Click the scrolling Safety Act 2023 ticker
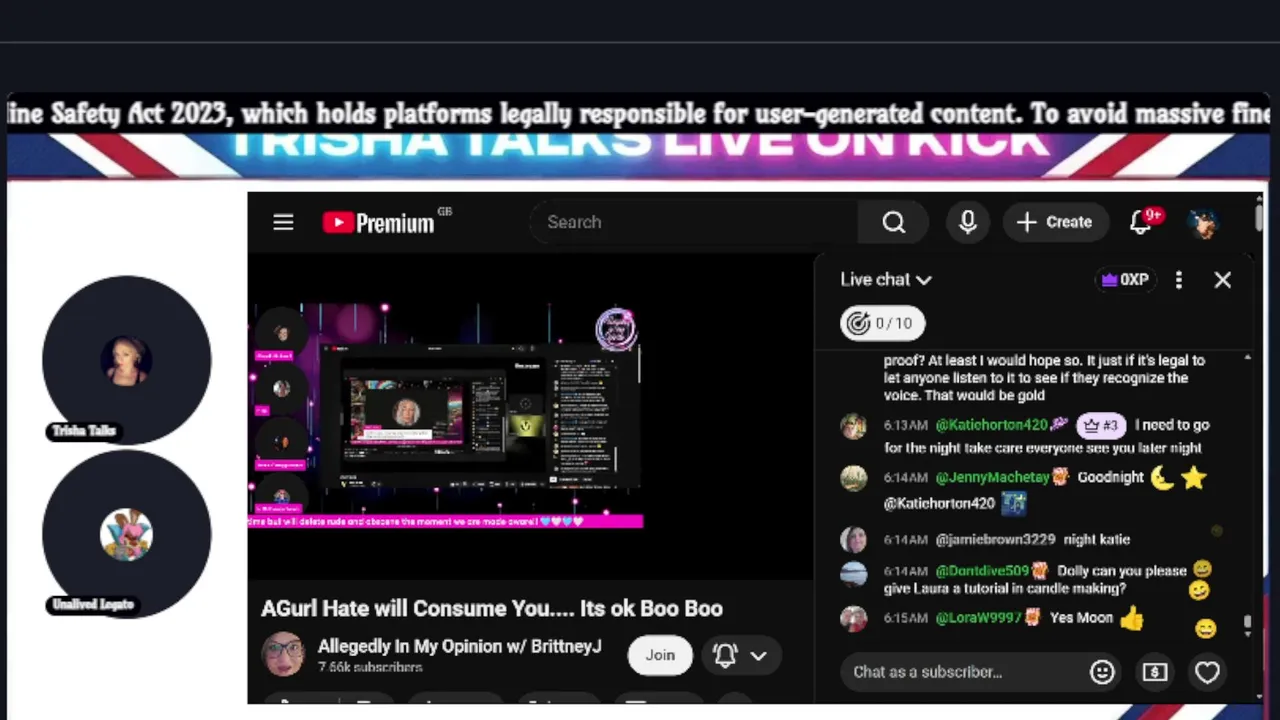The width and height of the screenshot is (1280, 720). click(x=639, y=114)
